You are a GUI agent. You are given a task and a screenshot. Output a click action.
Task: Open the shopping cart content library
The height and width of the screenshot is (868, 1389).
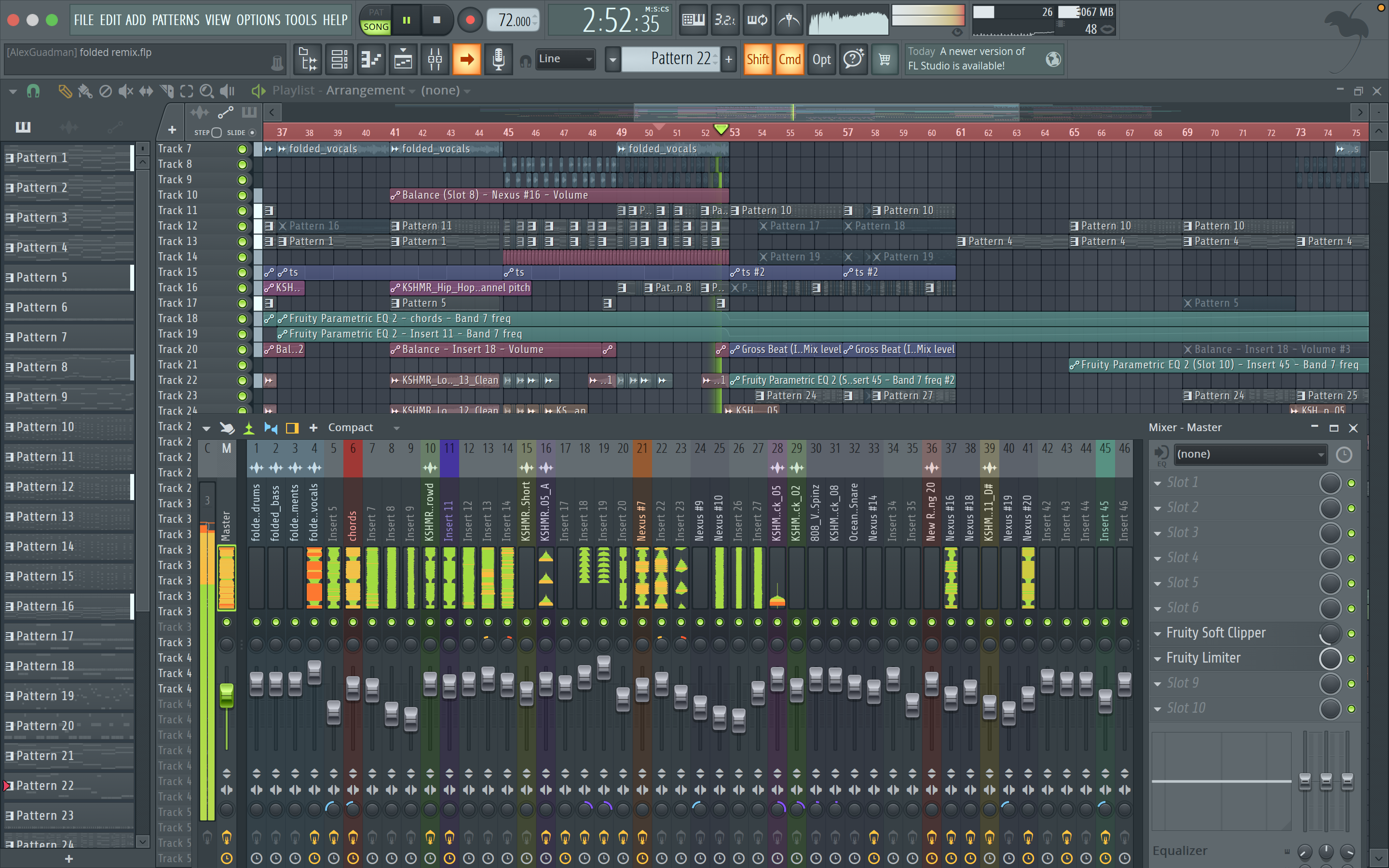[x=885, y=59]
